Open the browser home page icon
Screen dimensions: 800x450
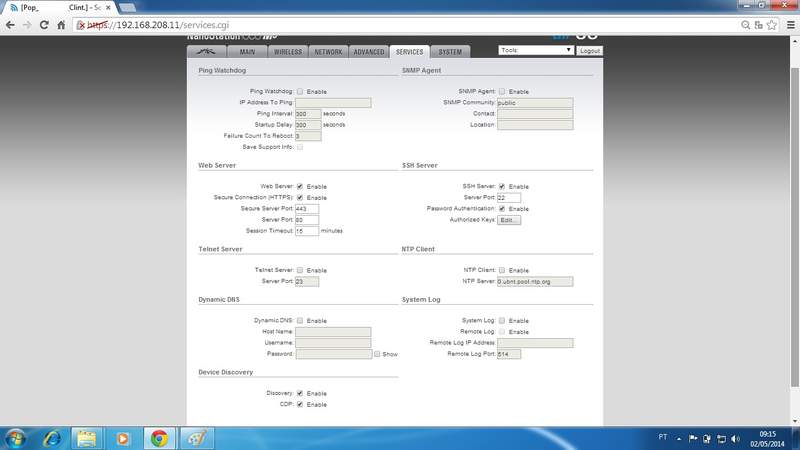[x=61, y=25]
